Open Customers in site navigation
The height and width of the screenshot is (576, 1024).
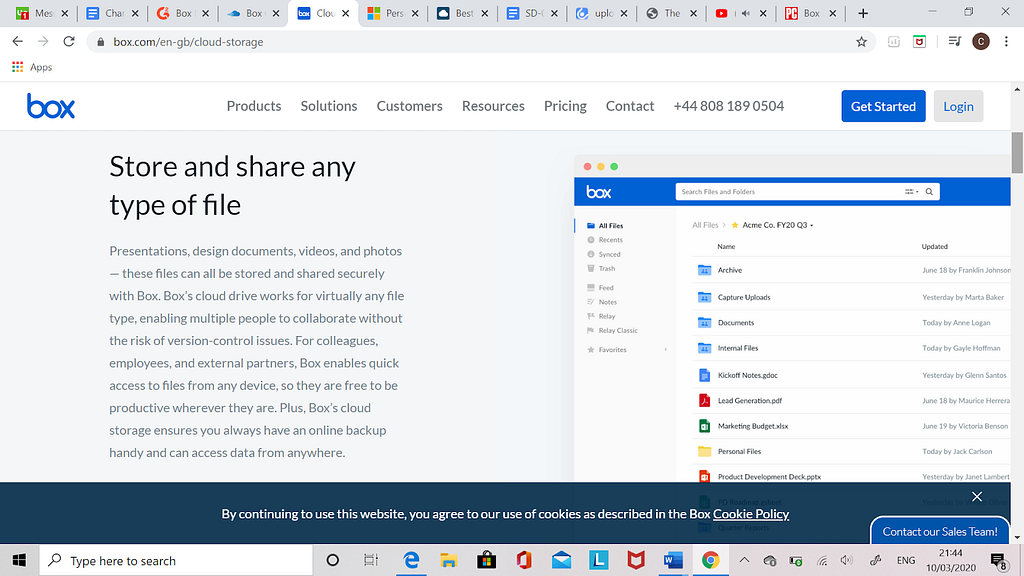(409, 106)
